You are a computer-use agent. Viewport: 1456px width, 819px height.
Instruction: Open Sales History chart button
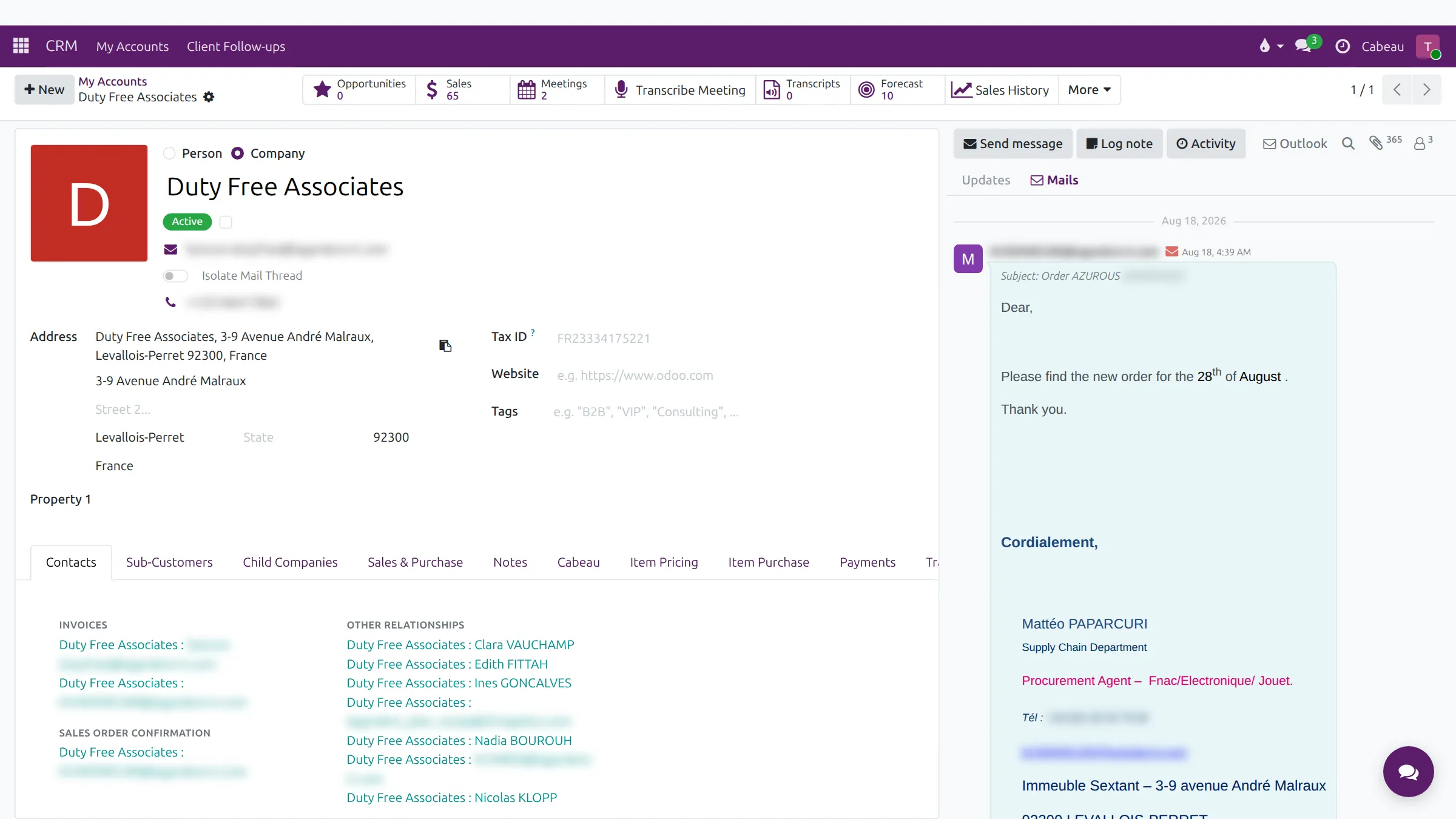point(1002,90)
